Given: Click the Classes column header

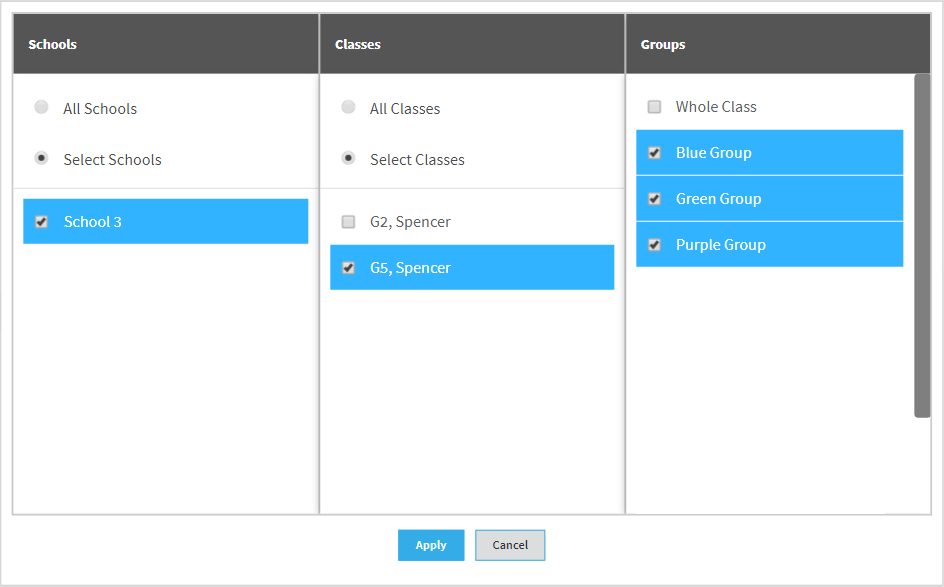Looking at the screenshot, I should 472,44.
